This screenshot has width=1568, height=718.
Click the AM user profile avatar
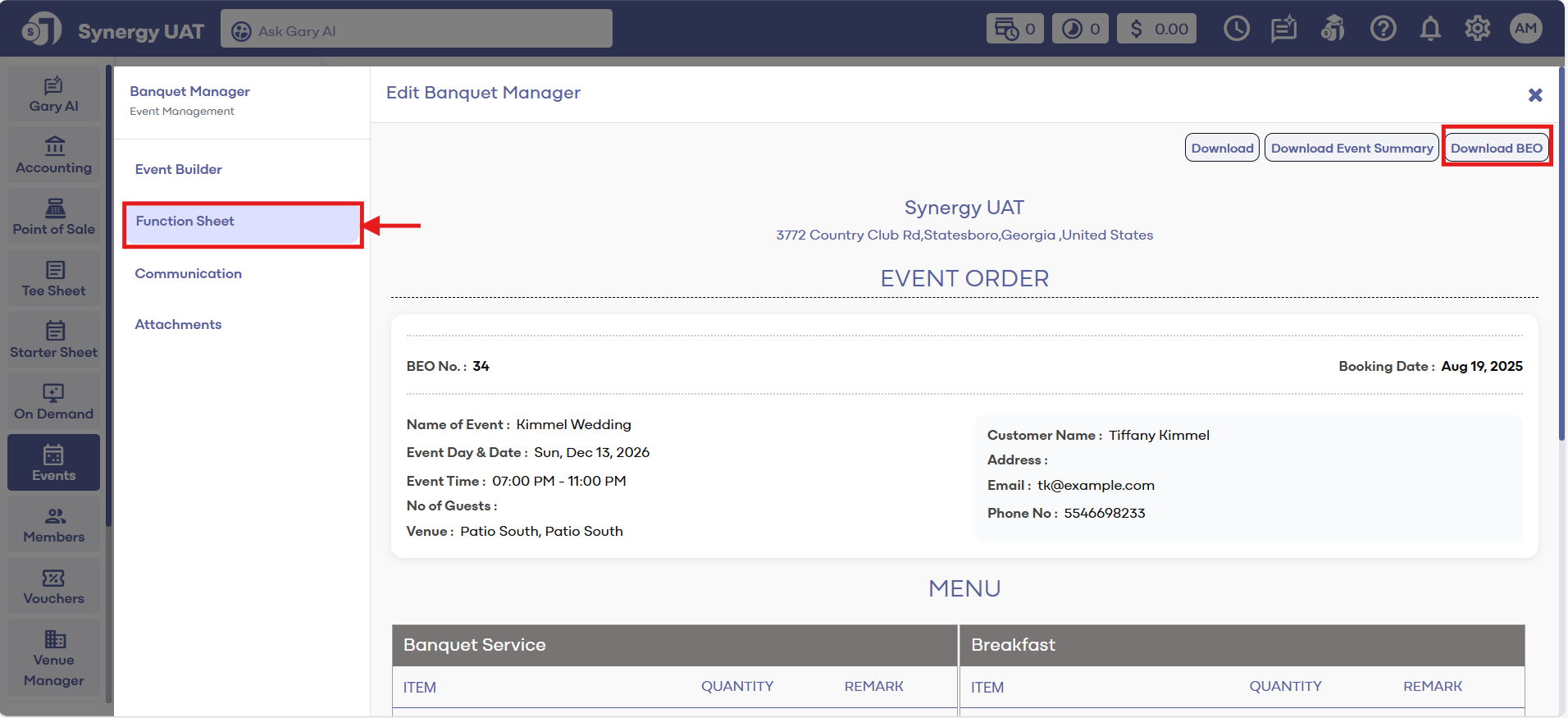click(x=1525, y=29)
